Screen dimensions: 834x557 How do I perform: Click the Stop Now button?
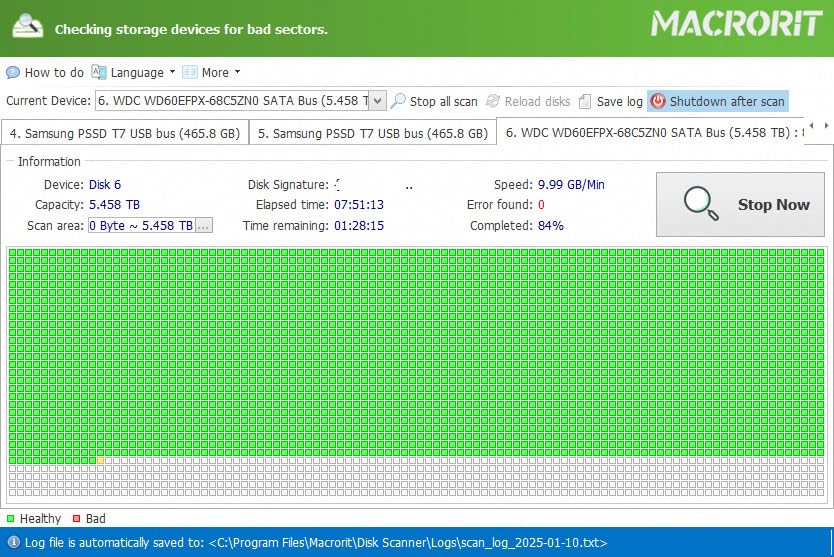click(740, 204)
